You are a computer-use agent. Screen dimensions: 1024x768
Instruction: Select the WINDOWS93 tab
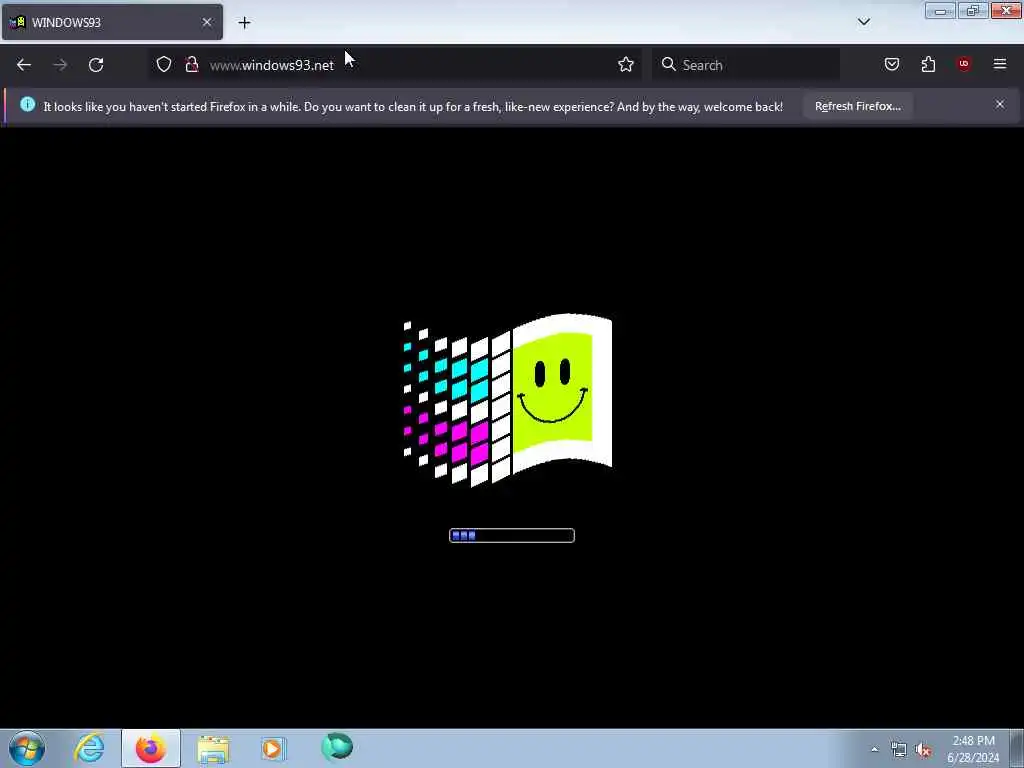pos(112,22)
